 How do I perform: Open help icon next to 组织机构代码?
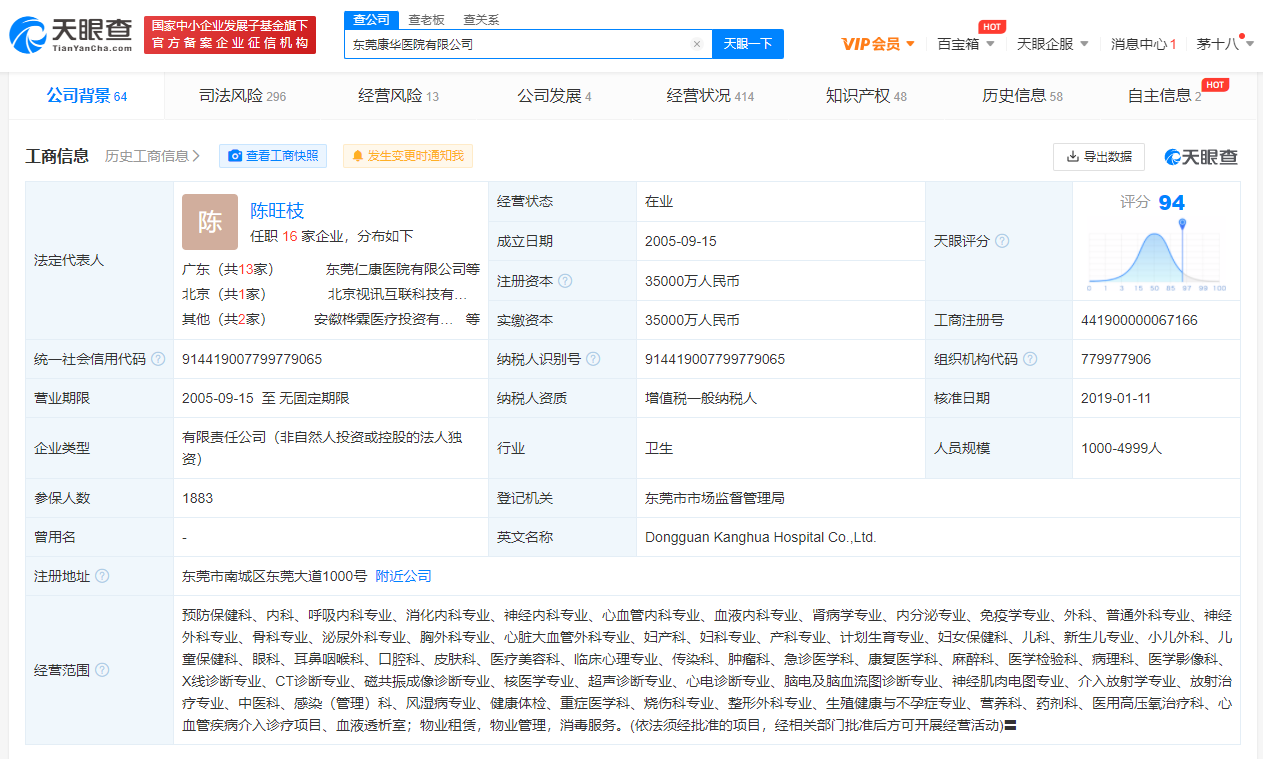1030,359
